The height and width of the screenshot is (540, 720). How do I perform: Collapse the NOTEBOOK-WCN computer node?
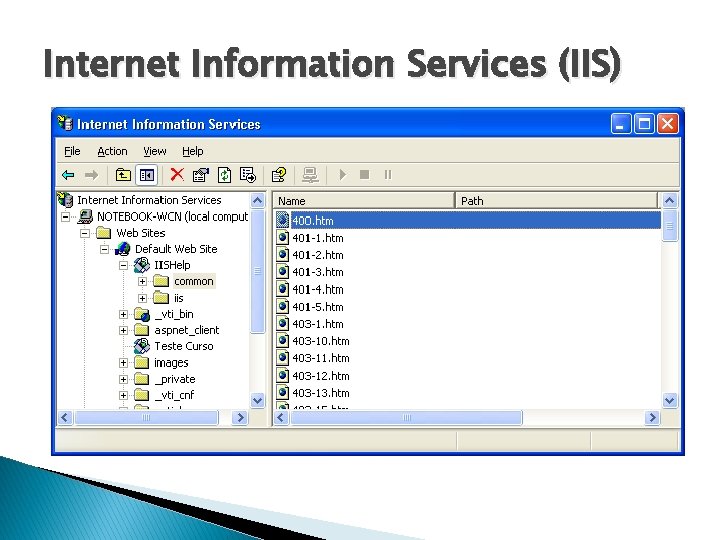(66, 217)
